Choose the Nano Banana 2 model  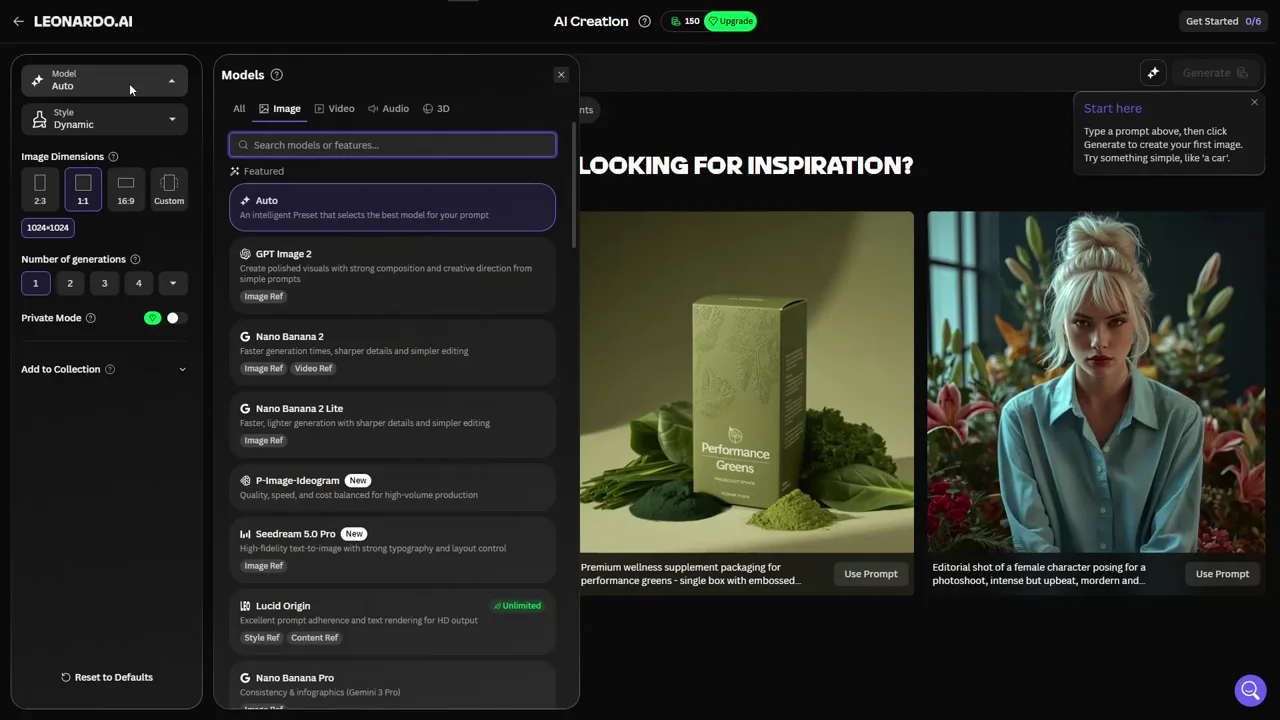coord(392,352)
